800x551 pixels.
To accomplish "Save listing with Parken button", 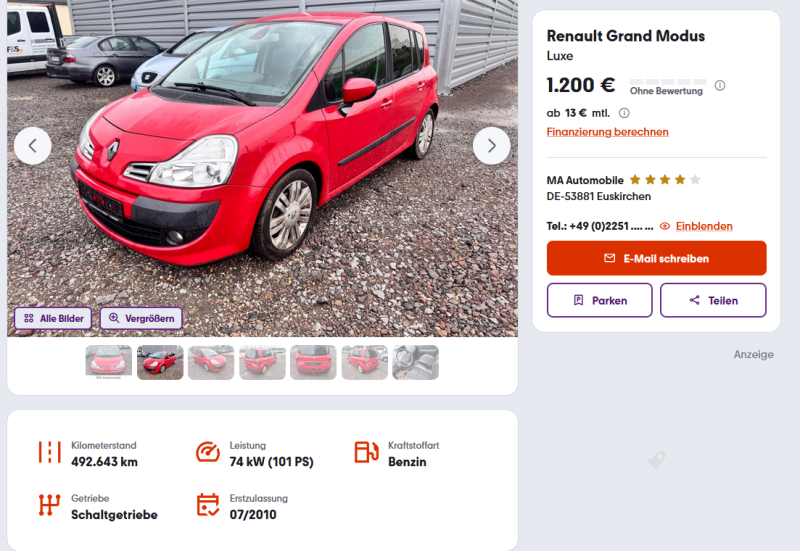I will (599, 300).
